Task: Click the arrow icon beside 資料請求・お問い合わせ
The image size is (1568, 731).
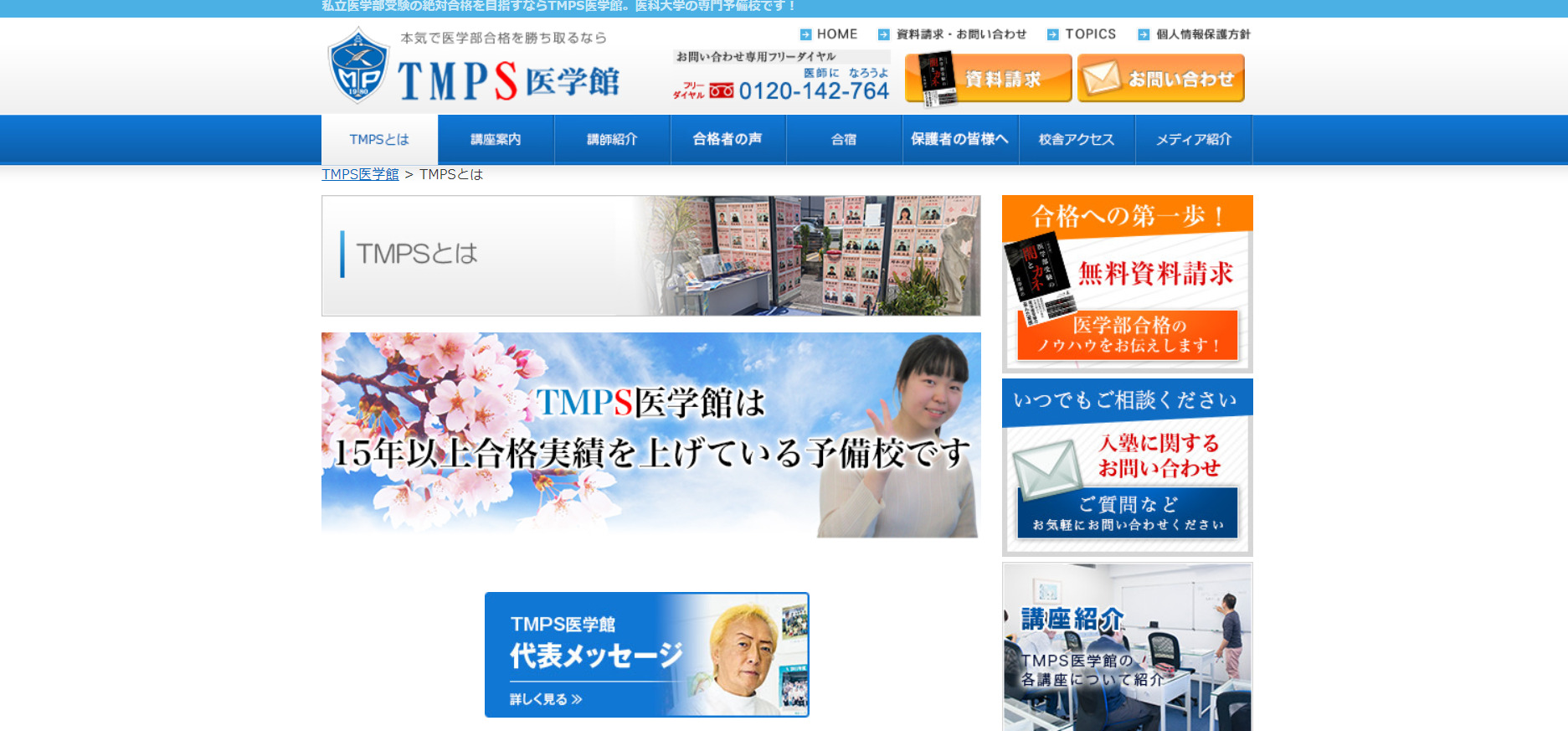Action: click(x=883, y=34)
